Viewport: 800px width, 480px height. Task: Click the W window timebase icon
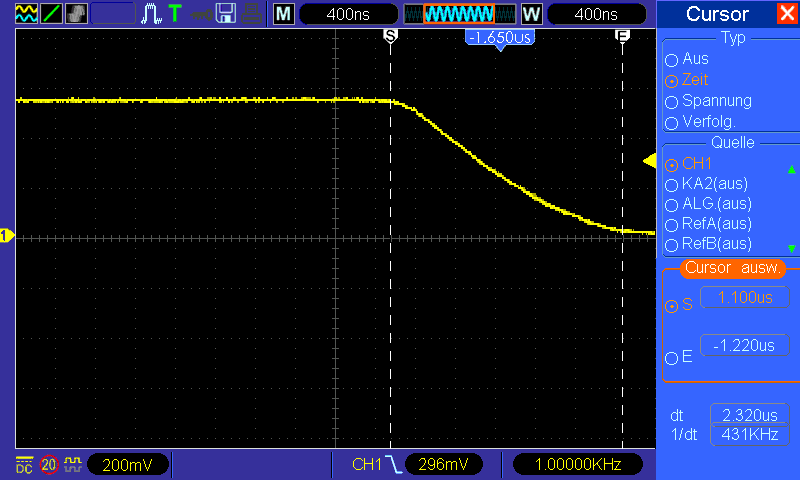(x=531, y=14)
